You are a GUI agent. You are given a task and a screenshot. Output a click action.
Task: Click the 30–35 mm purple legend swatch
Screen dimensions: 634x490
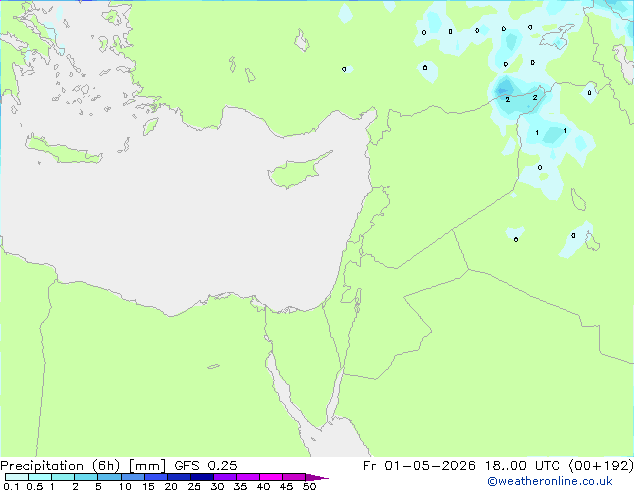224,477
